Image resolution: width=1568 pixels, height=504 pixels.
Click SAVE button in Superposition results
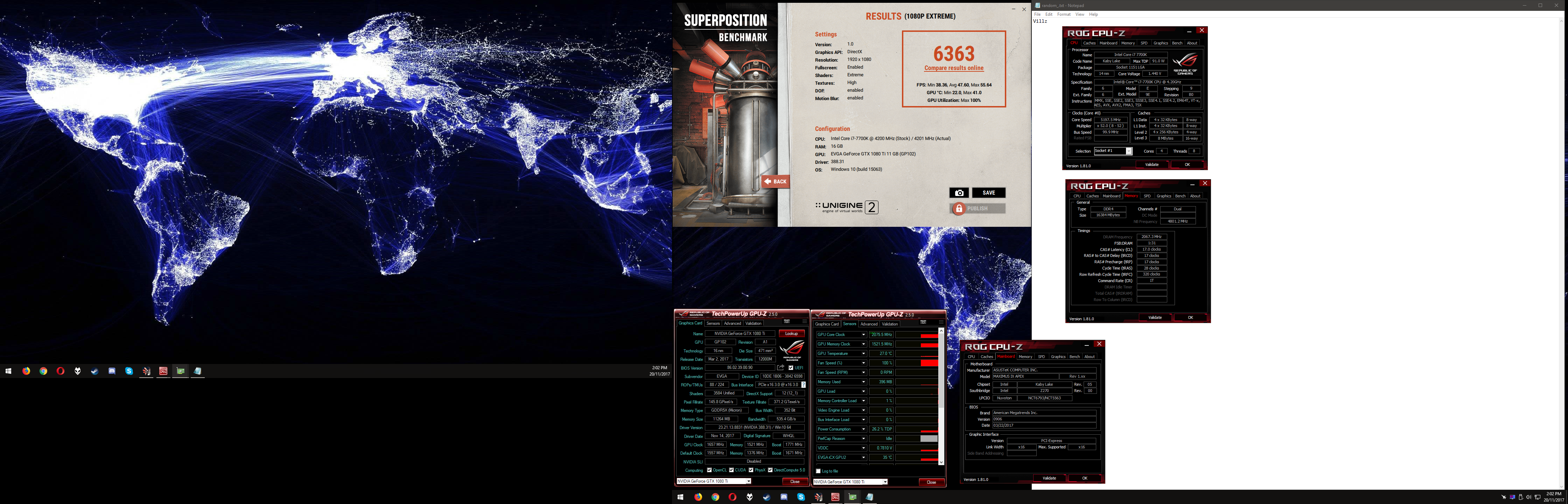coord(988,193)
